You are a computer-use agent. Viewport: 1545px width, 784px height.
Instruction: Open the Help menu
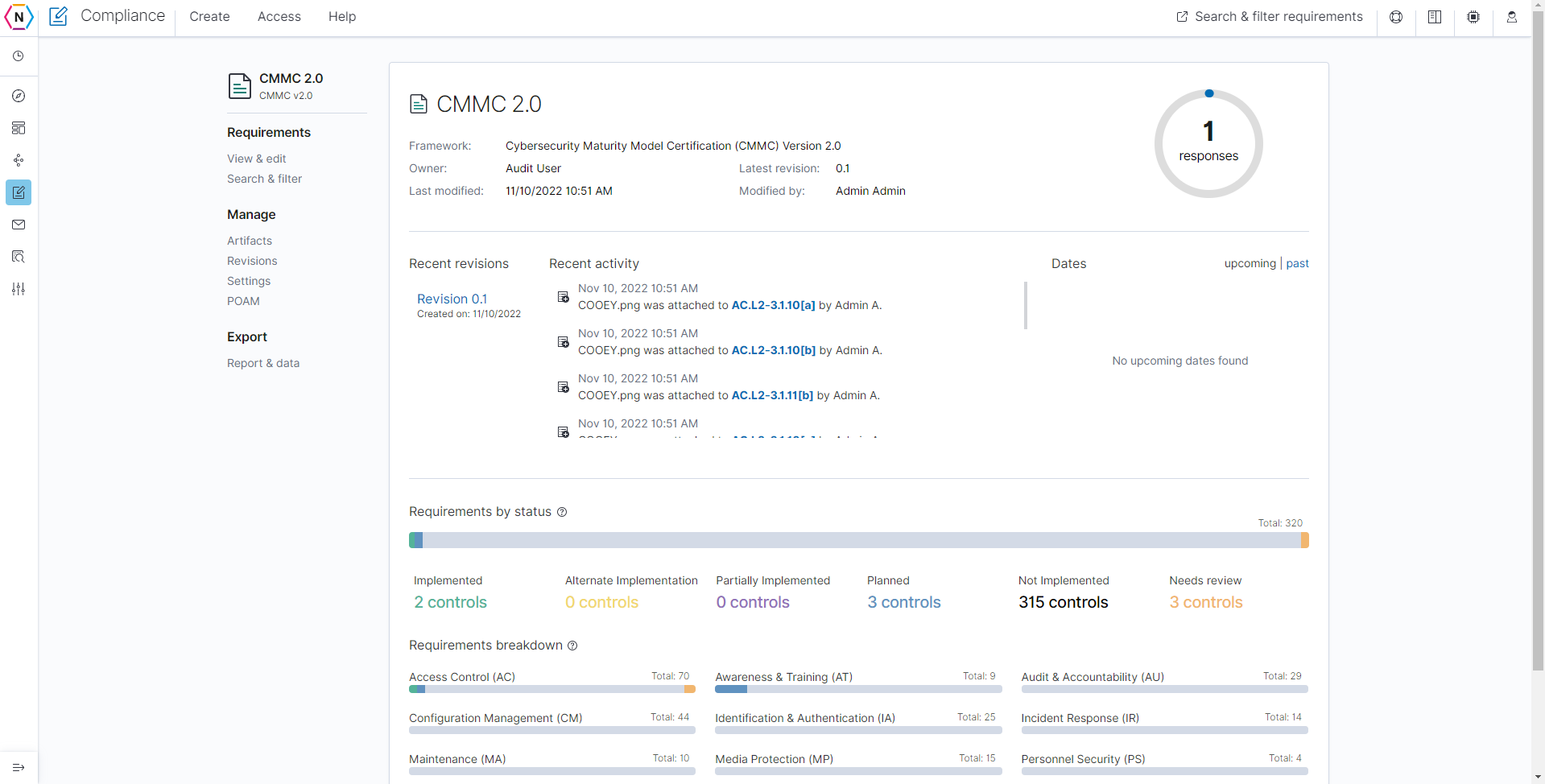(x=342, y=17)
